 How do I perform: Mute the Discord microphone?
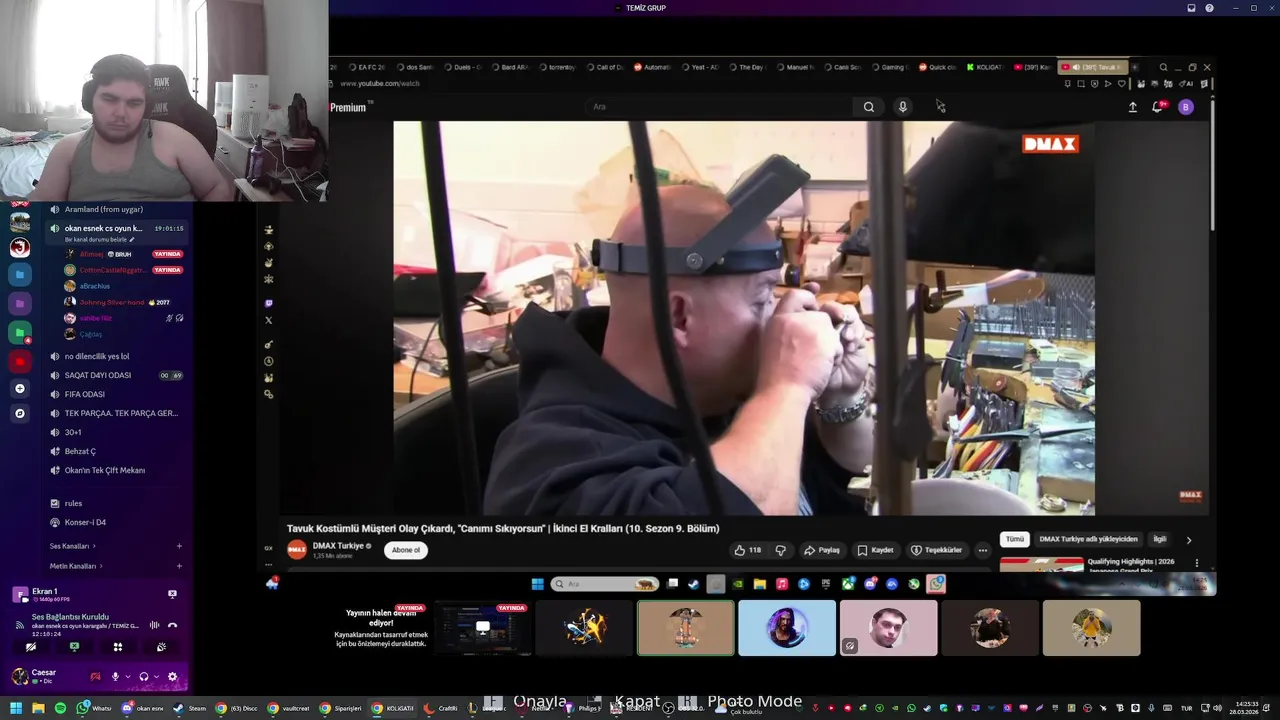pos(115,677)
